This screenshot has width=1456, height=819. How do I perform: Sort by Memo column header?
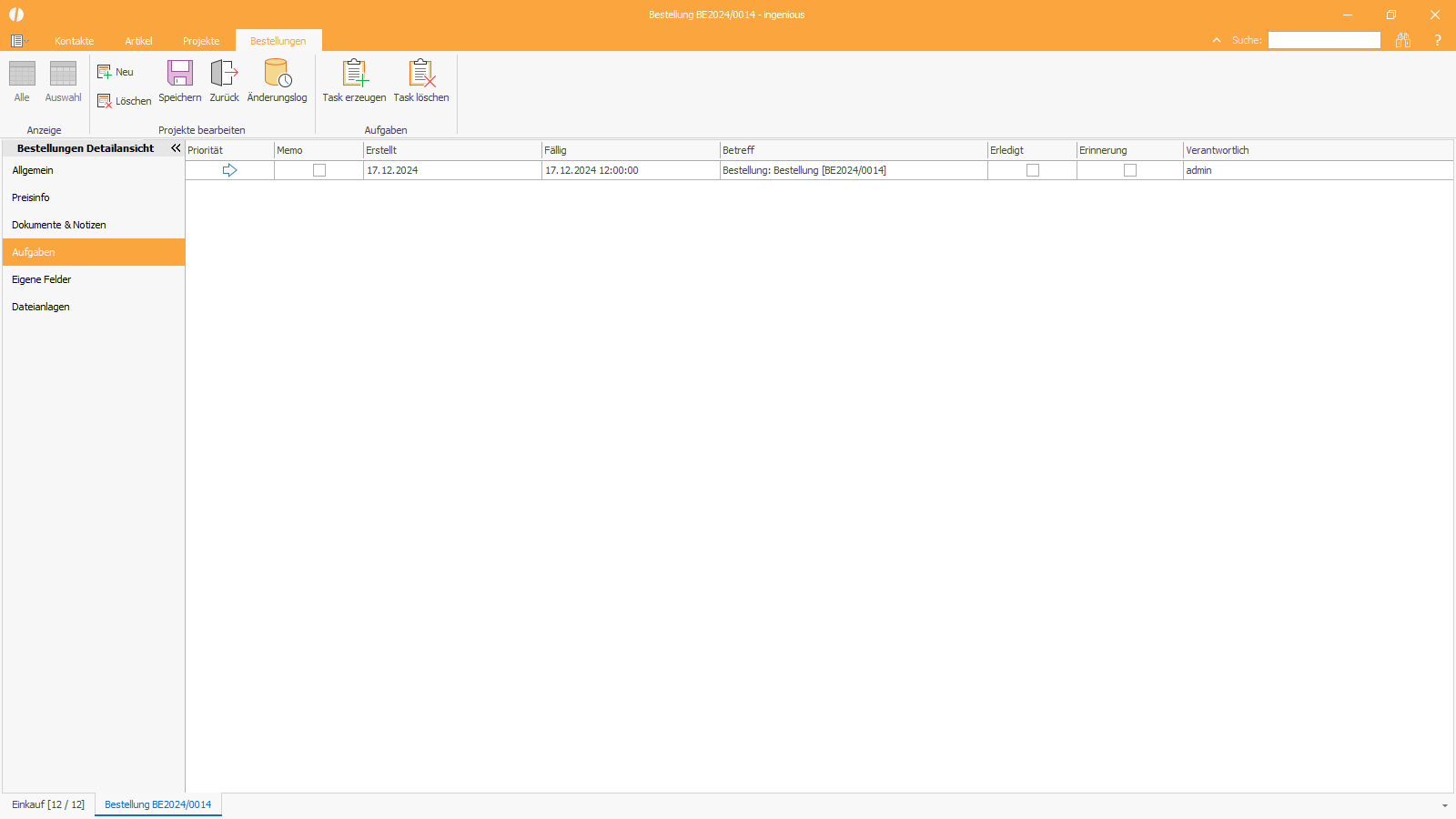pyautogui.click(x=319, y=150)
